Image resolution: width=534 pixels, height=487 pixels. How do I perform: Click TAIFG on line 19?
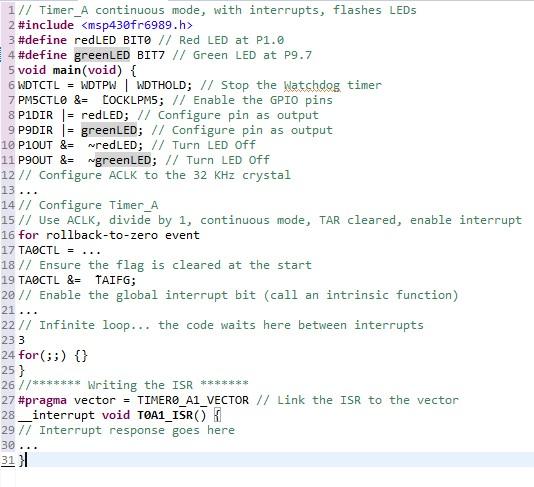pos(112,280)
